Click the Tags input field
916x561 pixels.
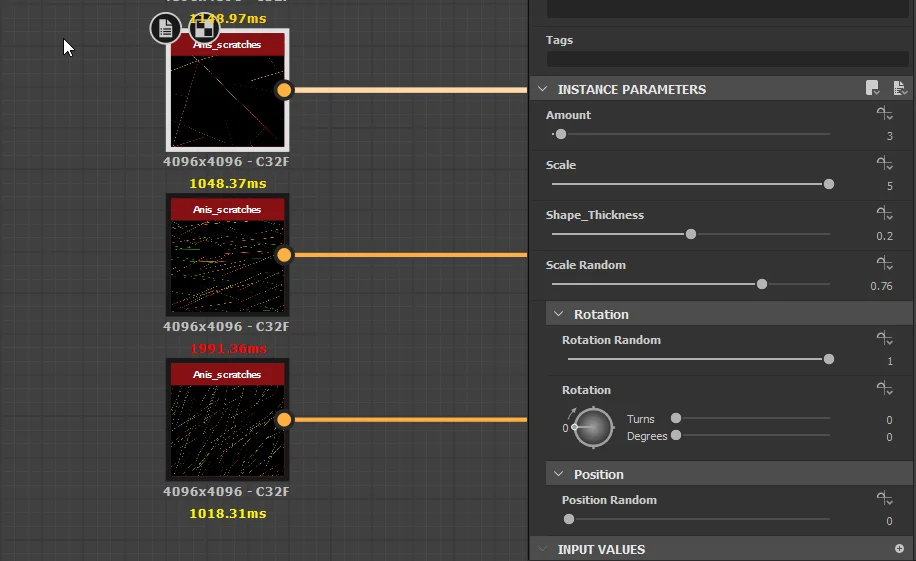(x=727, y=59)
